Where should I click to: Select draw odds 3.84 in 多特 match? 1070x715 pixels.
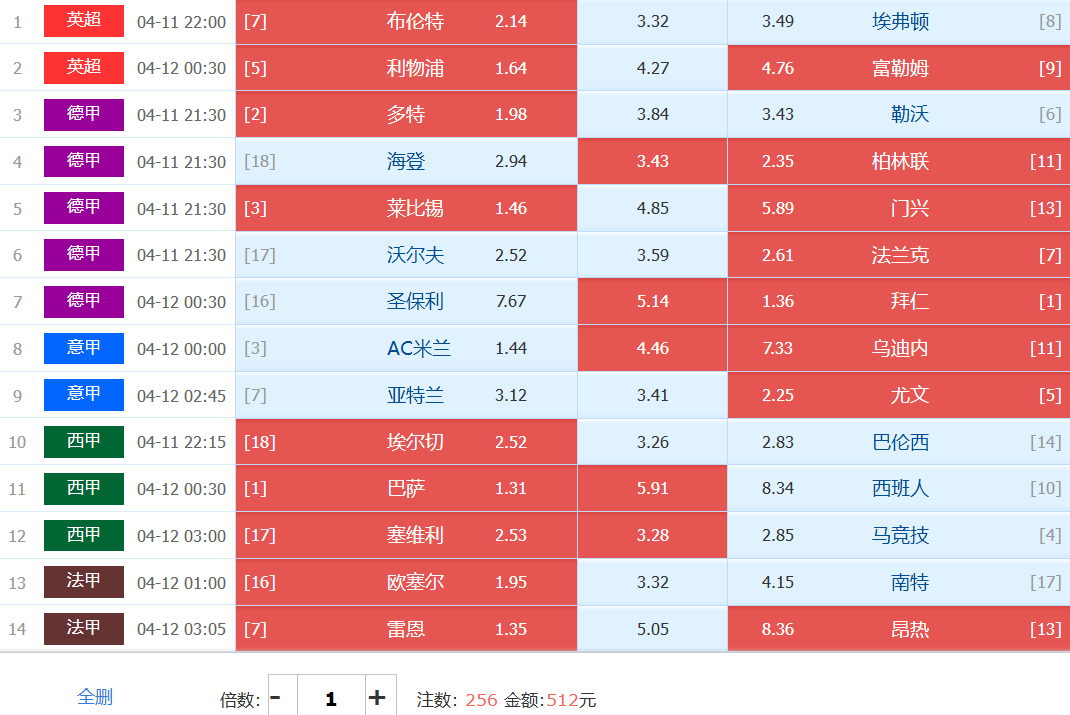point(652,114)
